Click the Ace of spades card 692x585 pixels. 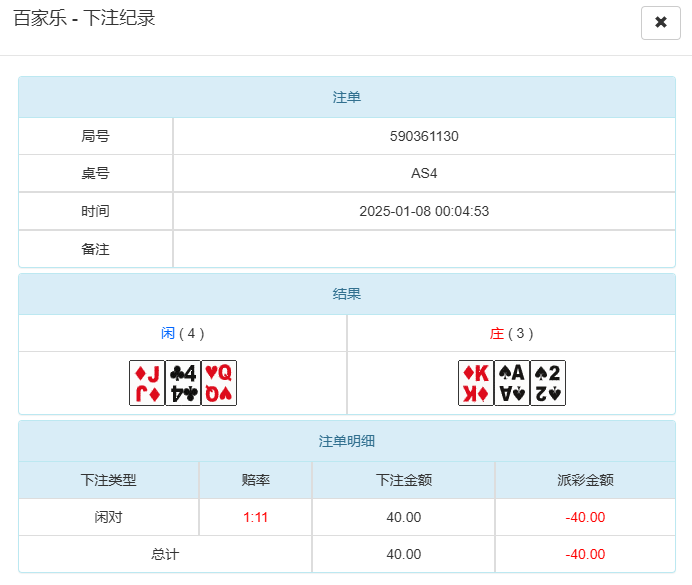[512, 383]
